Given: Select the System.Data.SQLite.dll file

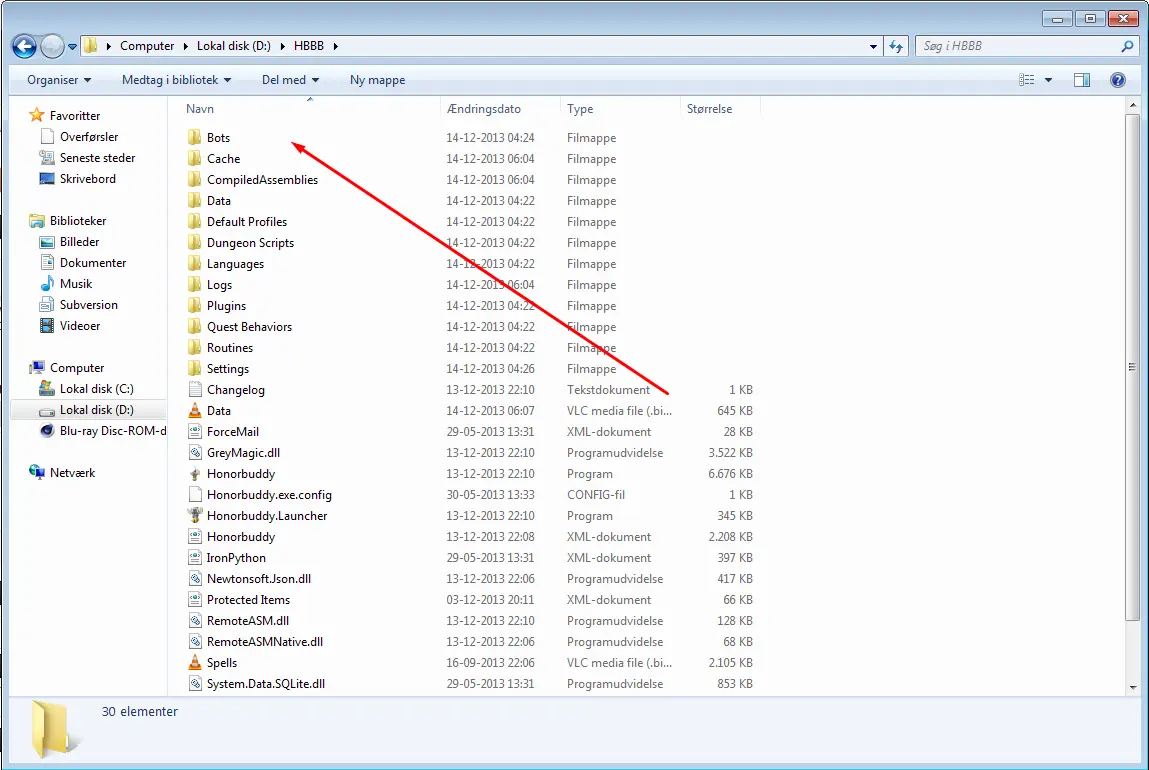Looking at the screenshot, I should [265, 684].
